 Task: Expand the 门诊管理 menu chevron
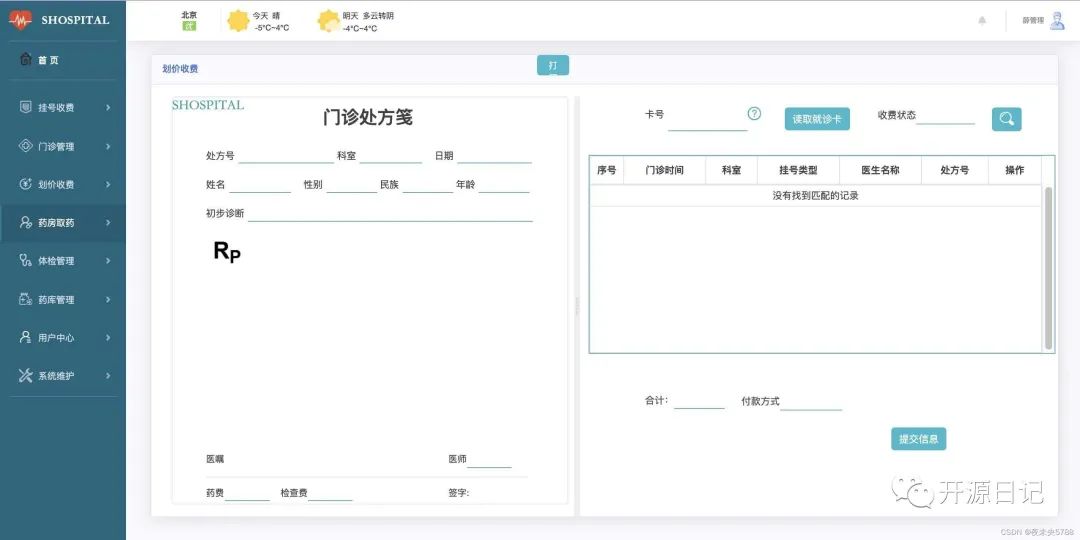[108, 146]
